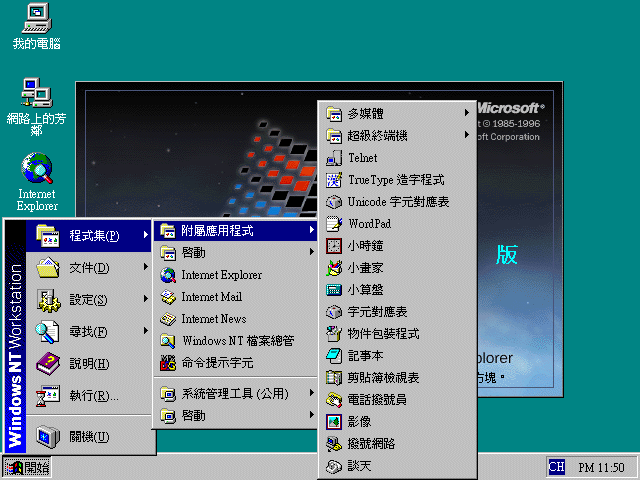640x480 pixels.
Task: Open the 小時鐘 clock icon
Action: pyautogui.click(x=335, y=246)
